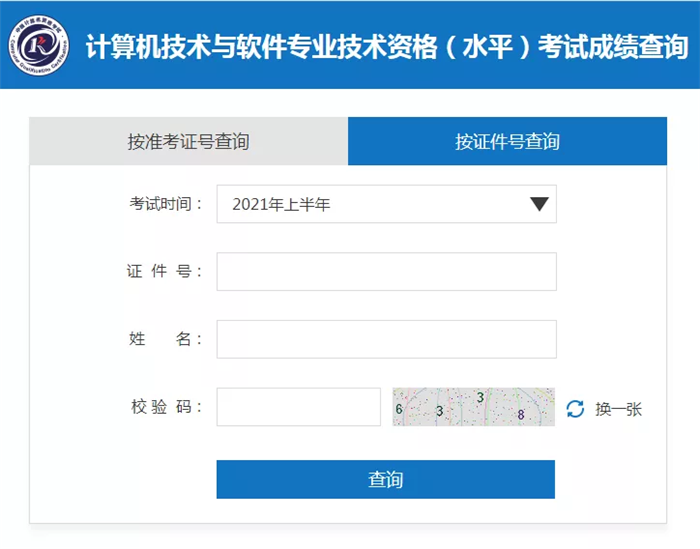Focus the 证件号 input field
Image resolution: width=700 pixels, height=549 pixels.
pos(386,271)
